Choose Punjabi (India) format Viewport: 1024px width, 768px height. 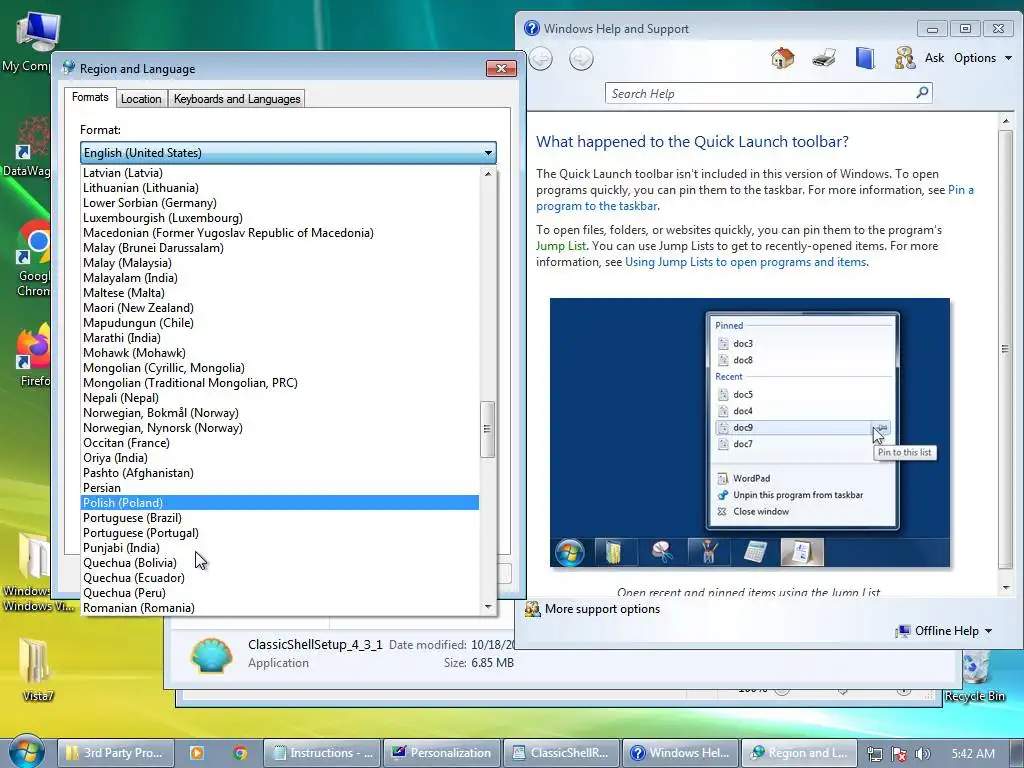pos(280,548)
